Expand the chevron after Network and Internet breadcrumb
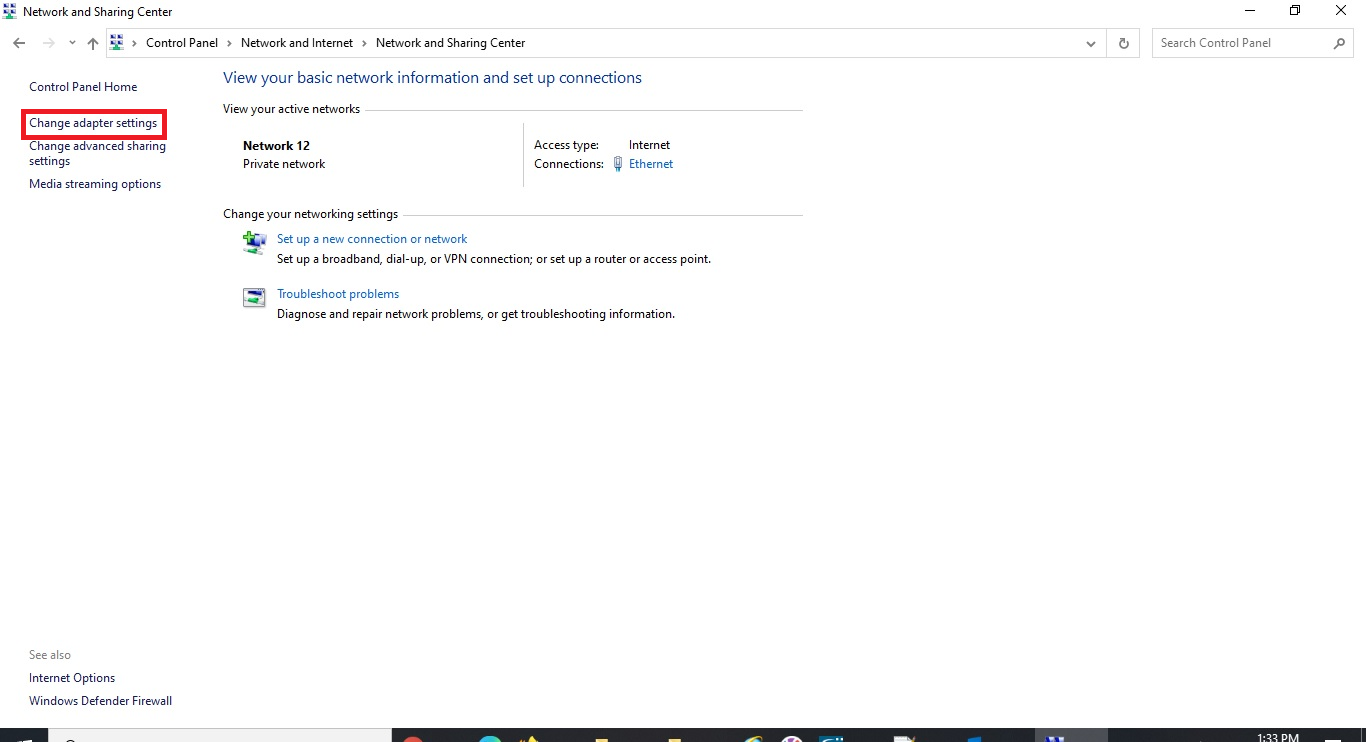This screenshot has height=742, width=1366. 364,43
